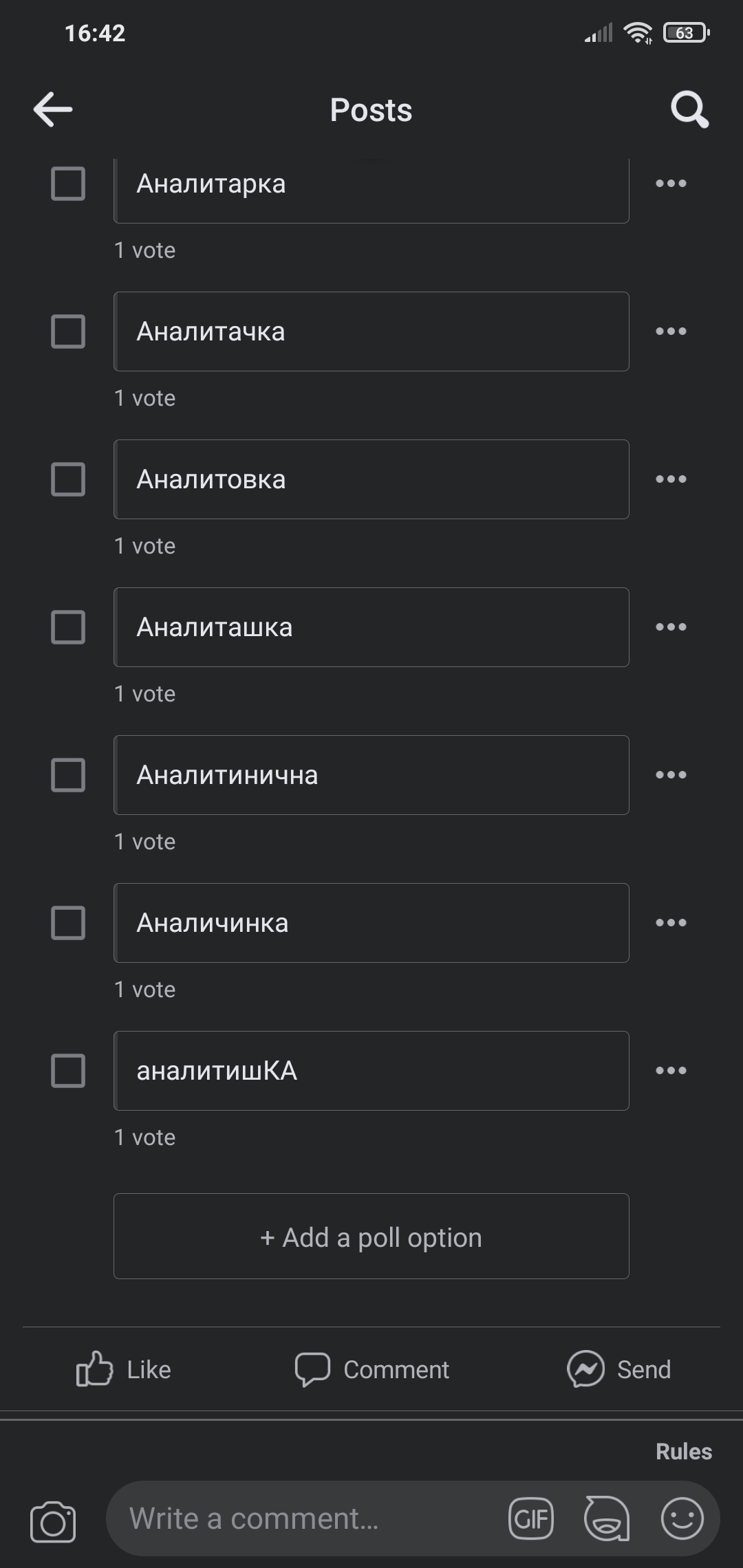Open more options for Аналитинична

coord(671,775)
